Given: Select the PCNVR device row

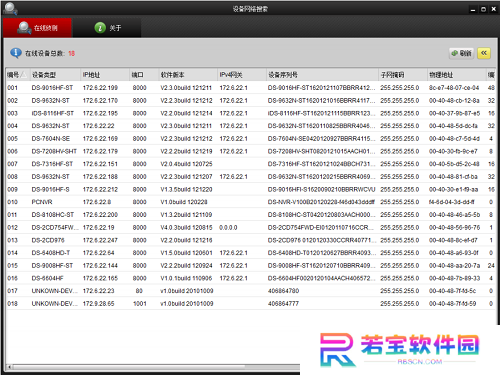Looking at the screenshot, I should (250, 202).
